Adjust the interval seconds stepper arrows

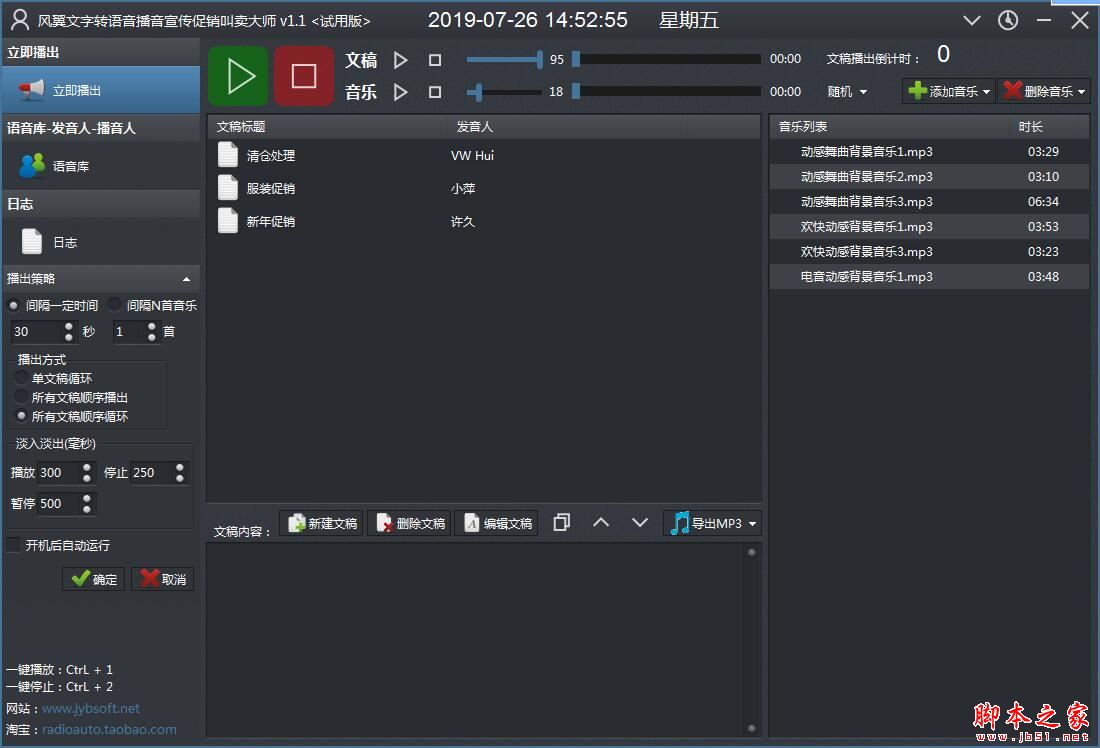pyautogui.click(x=69, y=332)
